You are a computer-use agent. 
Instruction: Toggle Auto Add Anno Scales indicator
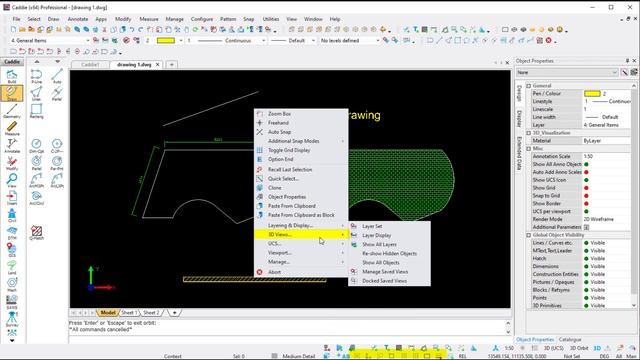tap(586, 172)
